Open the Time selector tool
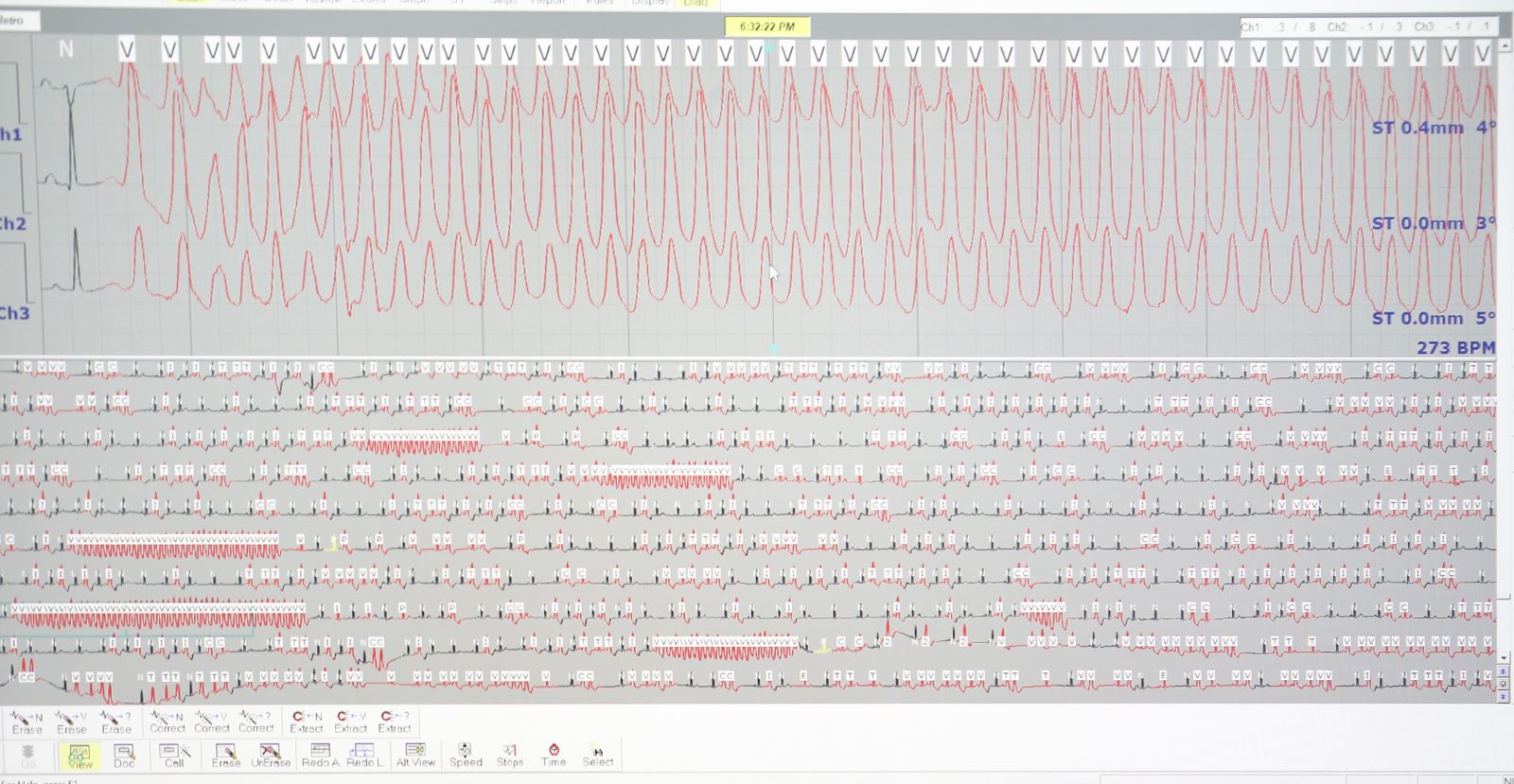This screenshot has height=784, width=1514. 554,756
